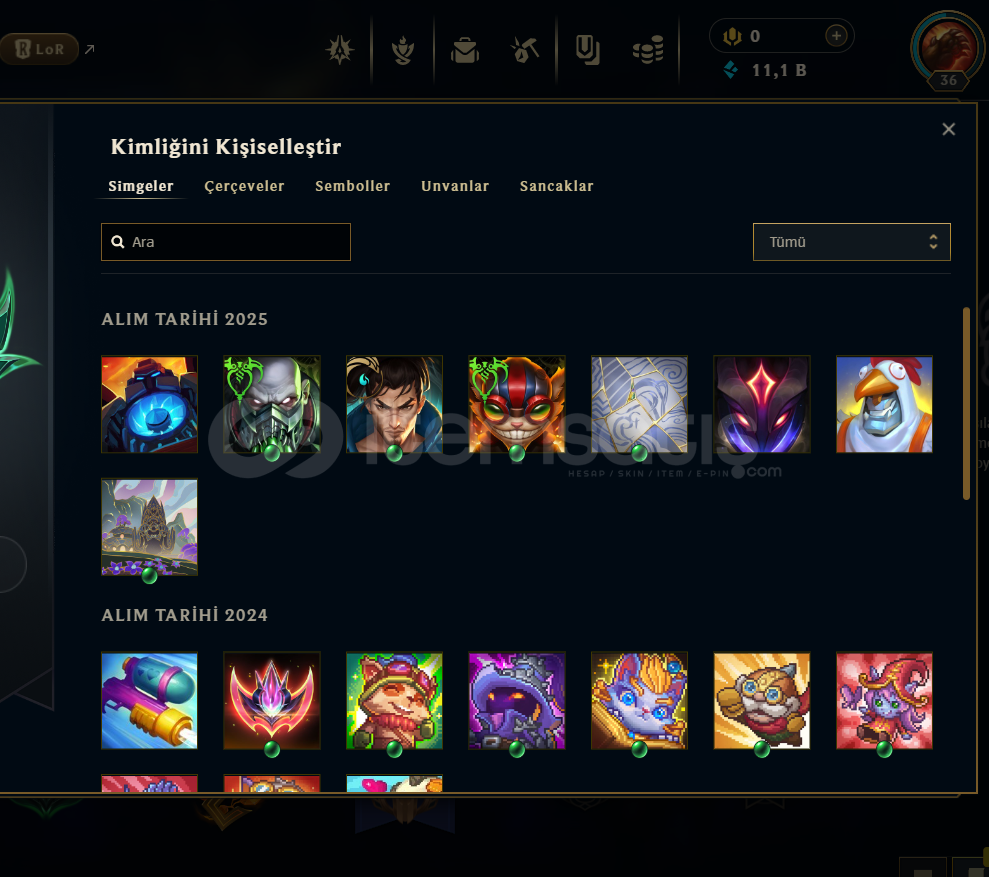The height and width of the screenshot is (877, 989).
Task: Open the profile avatar at level 36
Action: point(947,49)
